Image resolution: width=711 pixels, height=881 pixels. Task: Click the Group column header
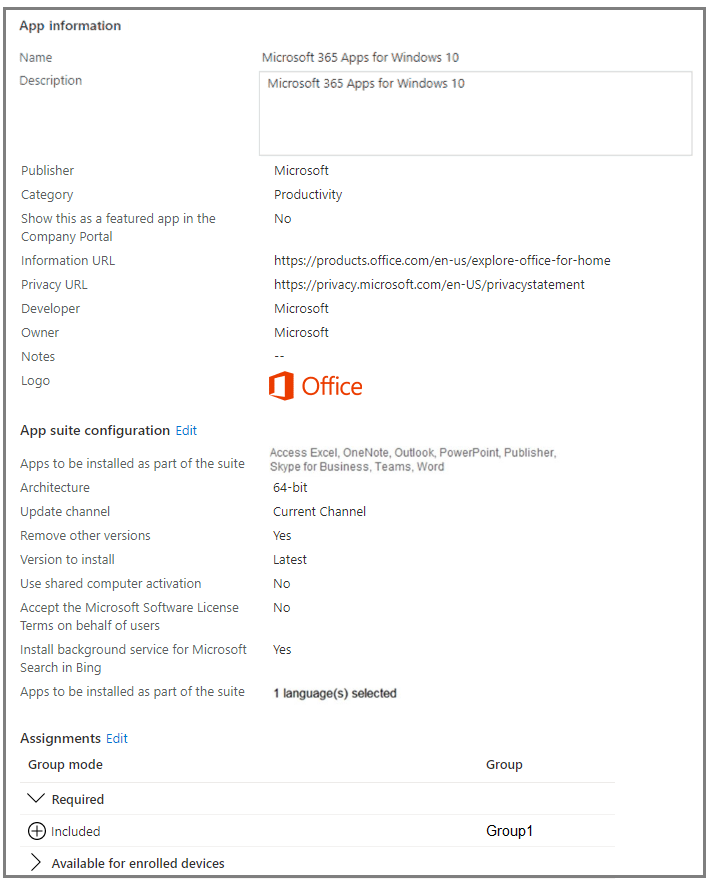[504, 765]
